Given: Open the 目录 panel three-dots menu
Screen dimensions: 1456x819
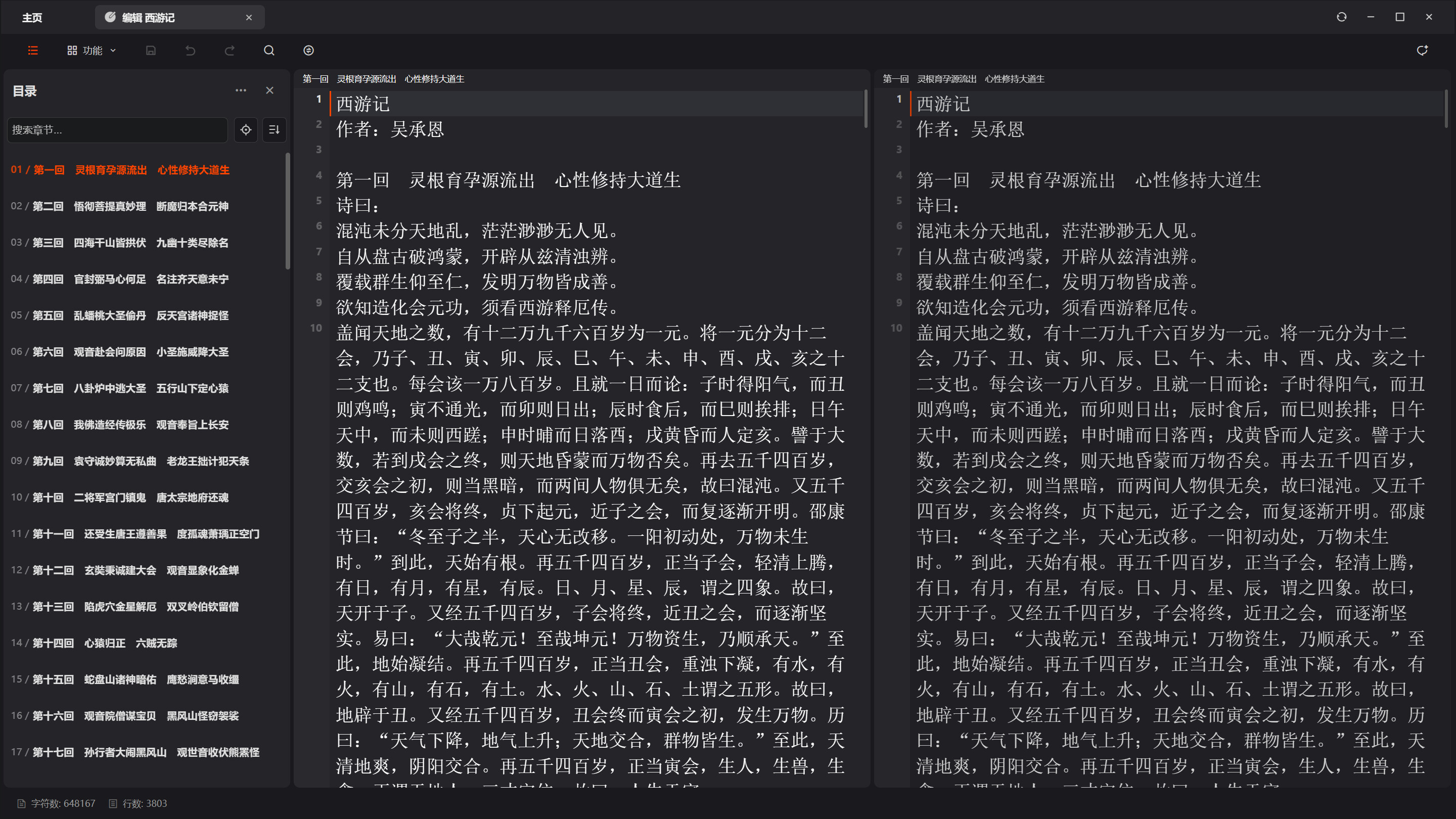Looking at the screenshot, I should 241,90.
